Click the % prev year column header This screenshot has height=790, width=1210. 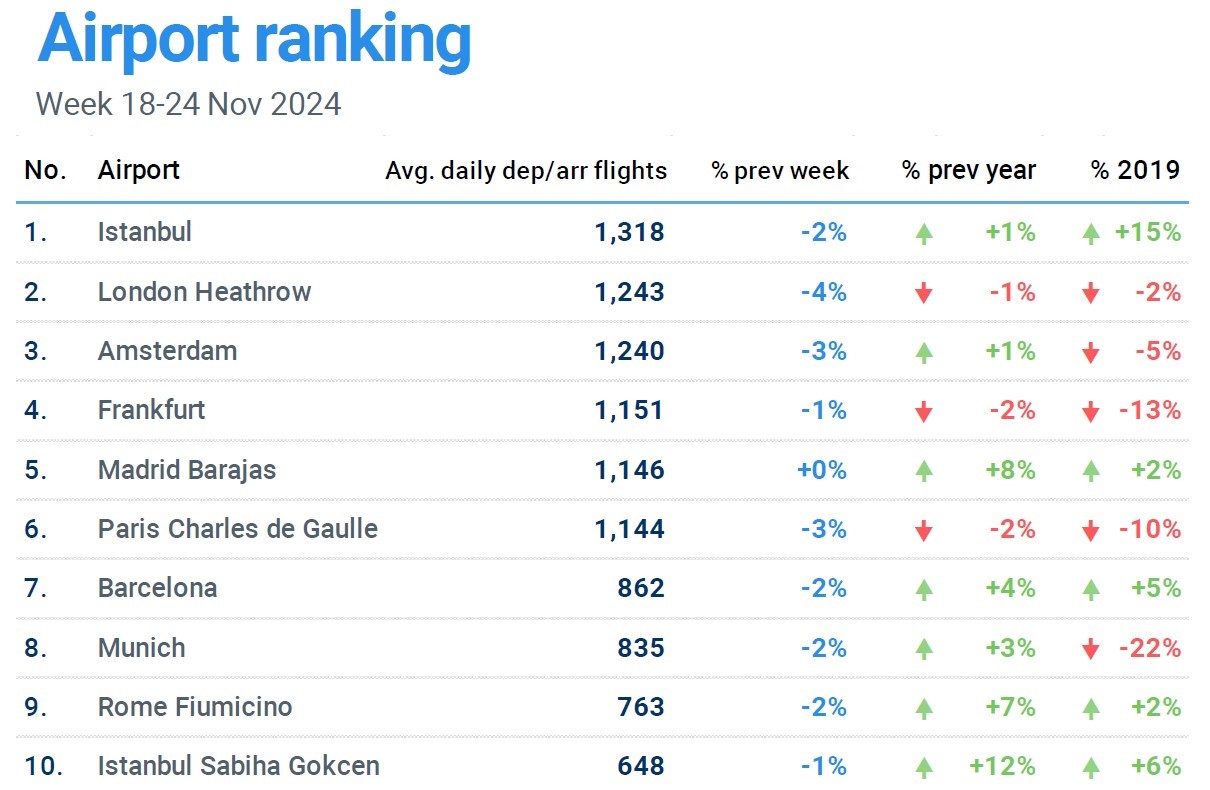[968, 171]
